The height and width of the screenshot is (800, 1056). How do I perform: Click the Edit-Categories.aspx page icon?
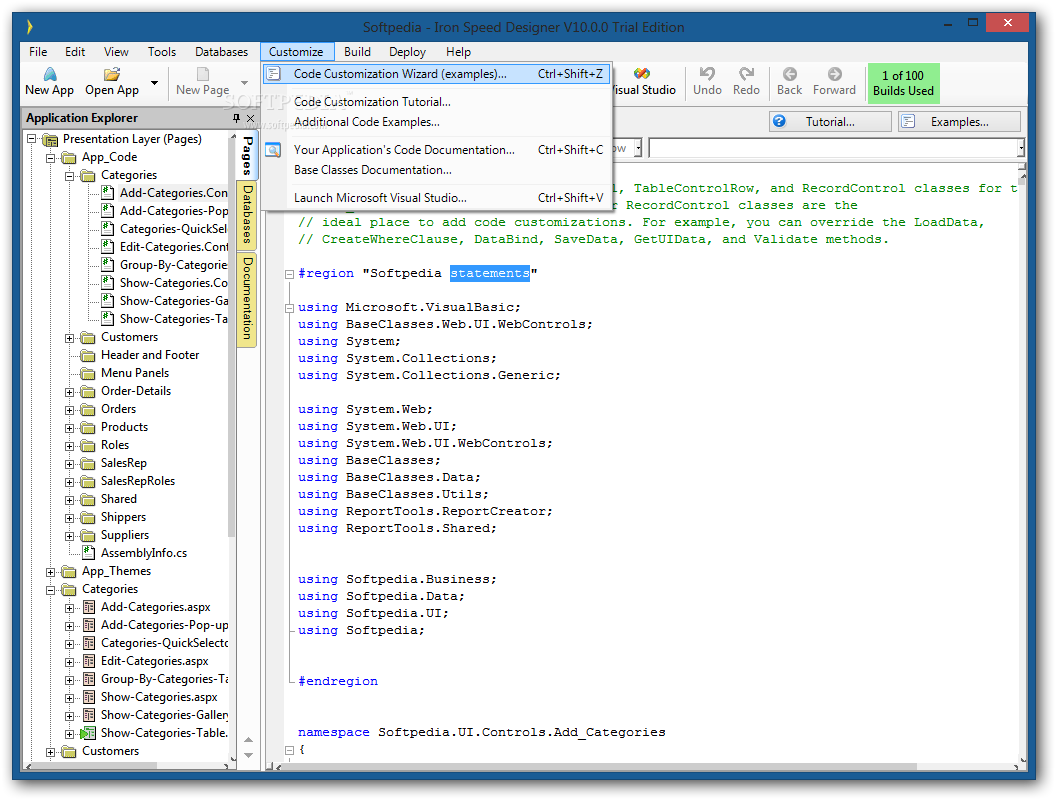[88, 661]
